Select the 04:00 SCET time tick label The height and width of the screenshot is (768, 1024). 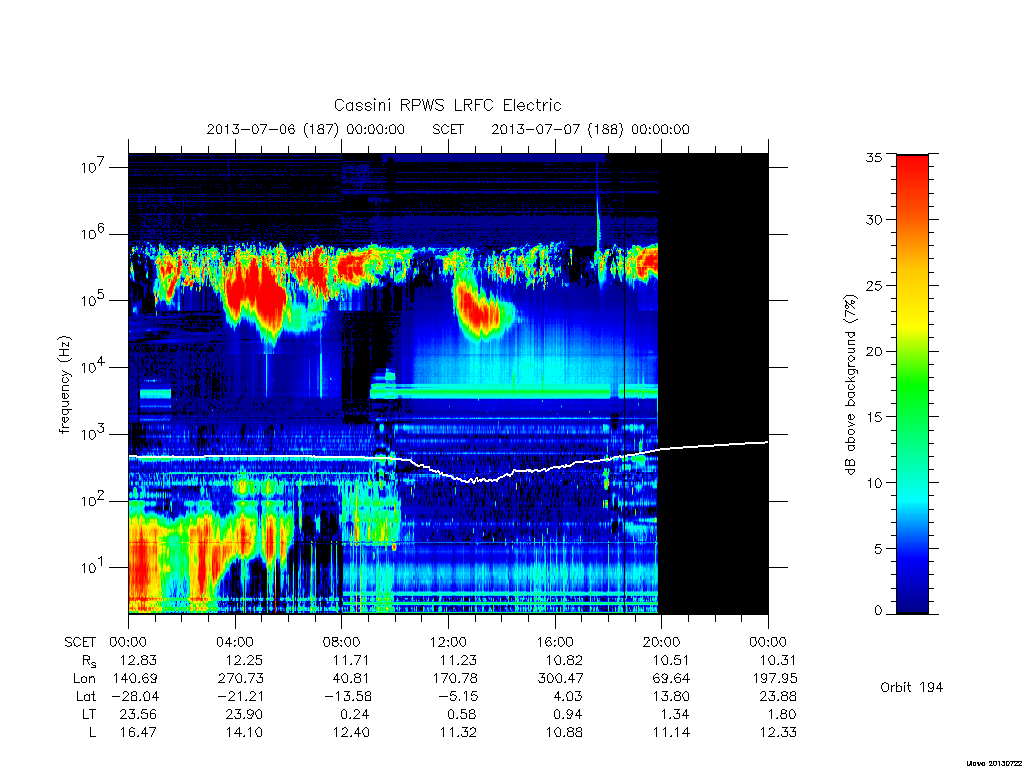(x=234, y=642)
